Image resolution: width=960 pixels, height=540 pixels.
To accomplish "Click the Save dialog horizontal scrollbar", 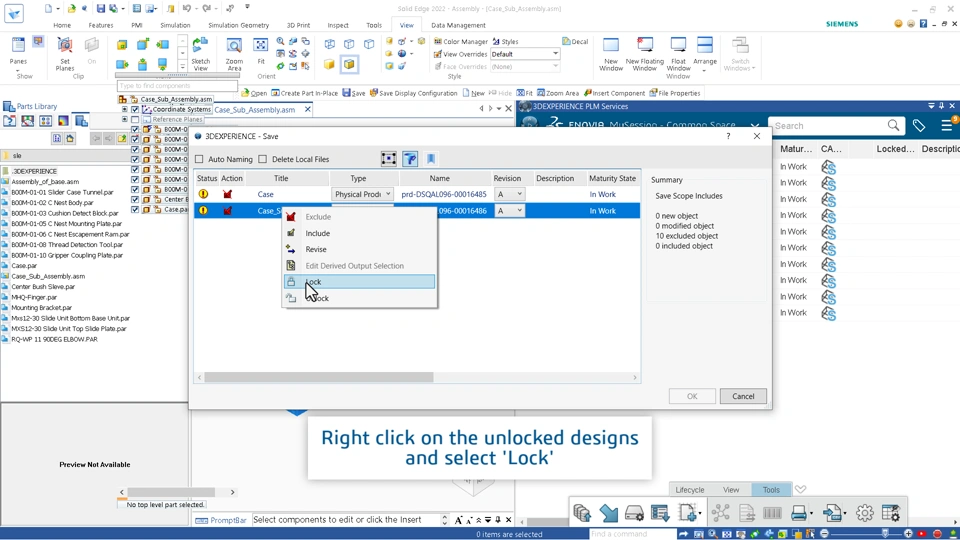I will click(318, 377).
